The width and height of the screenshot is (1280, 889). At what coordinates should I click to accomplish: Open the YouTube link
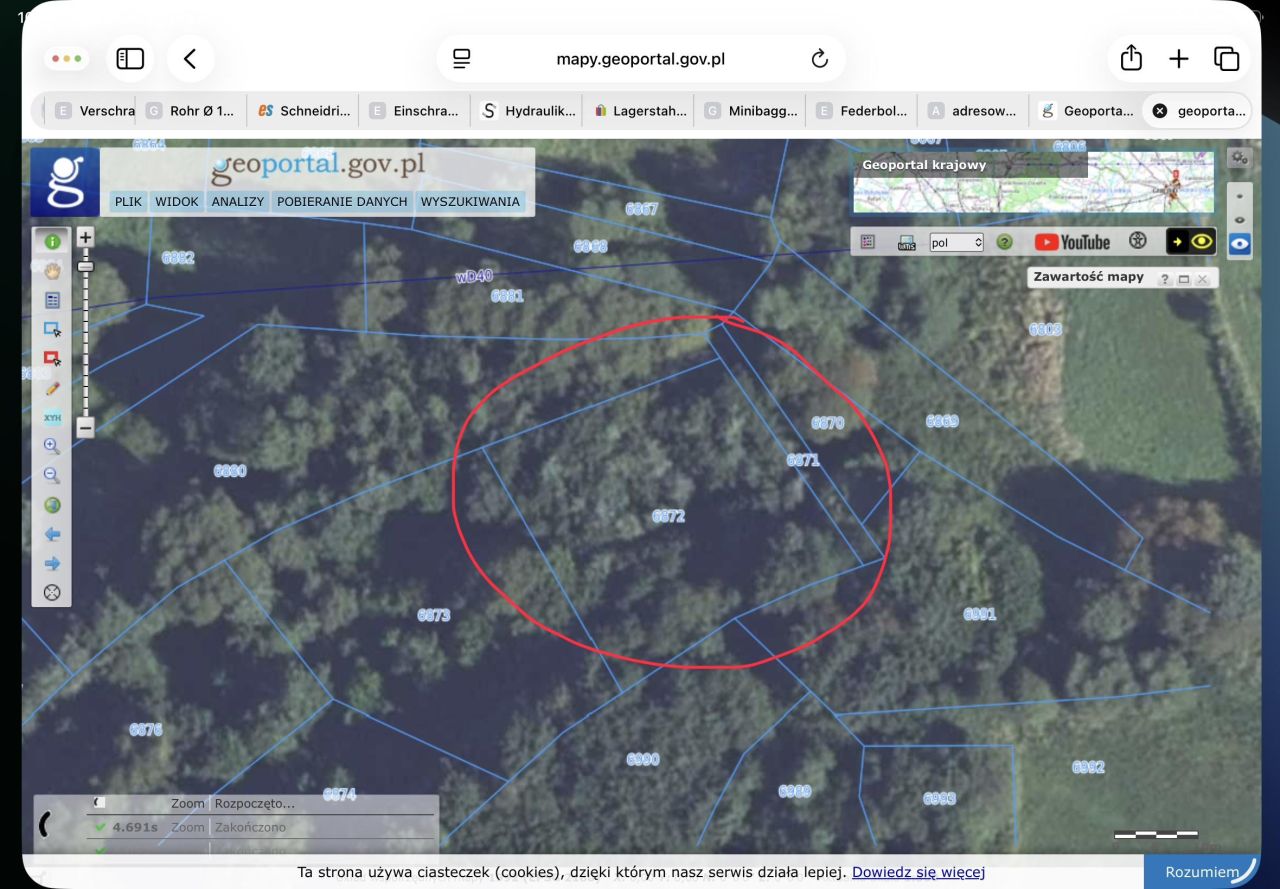pos(1072,242)
